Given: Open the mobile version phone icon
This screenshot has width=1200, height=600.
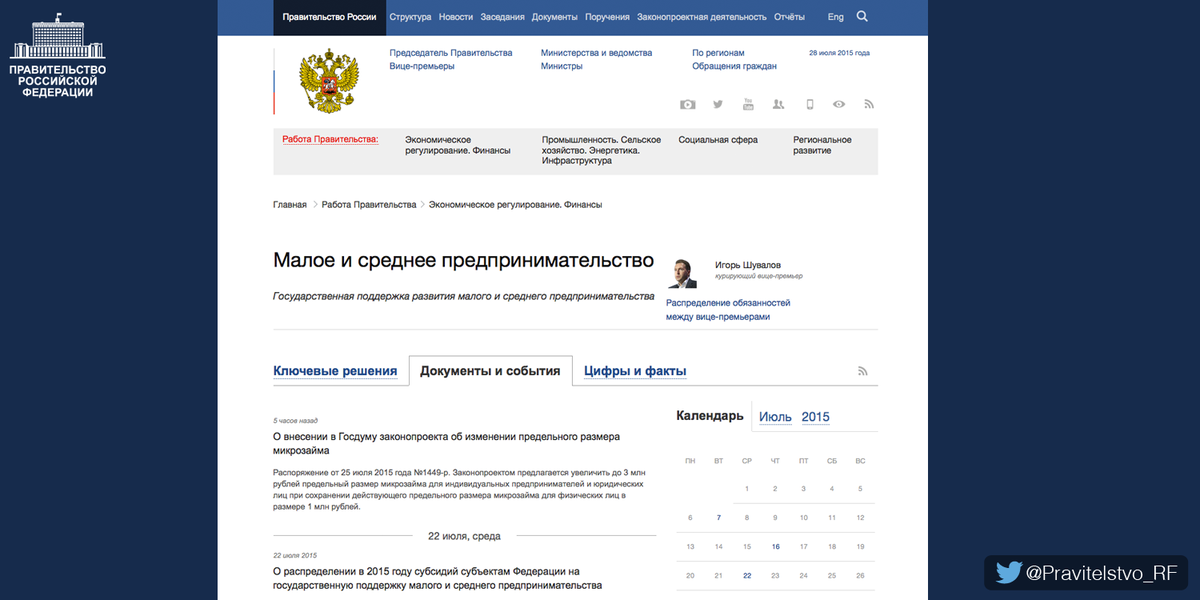Looking at the screenshot, I should pyautogui.click(x=810, y=104).
